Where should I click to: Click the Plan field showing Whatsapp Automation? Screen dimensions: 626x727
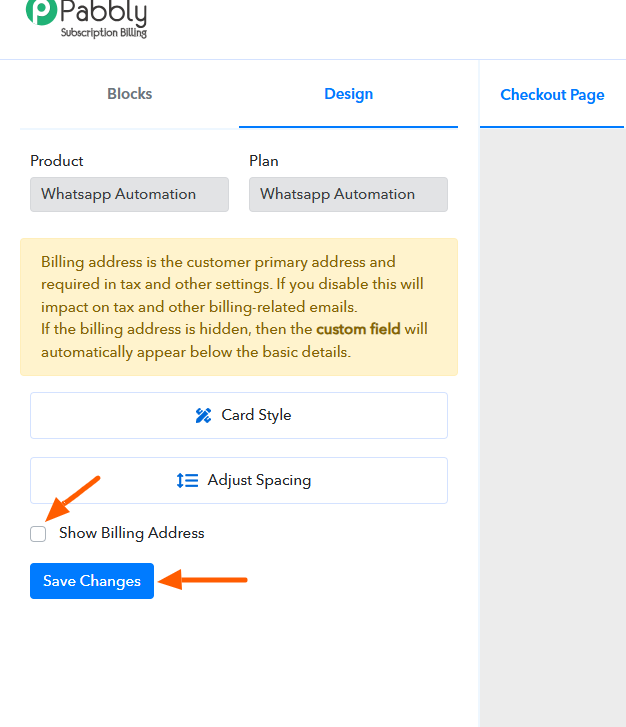tap(348, 194)
